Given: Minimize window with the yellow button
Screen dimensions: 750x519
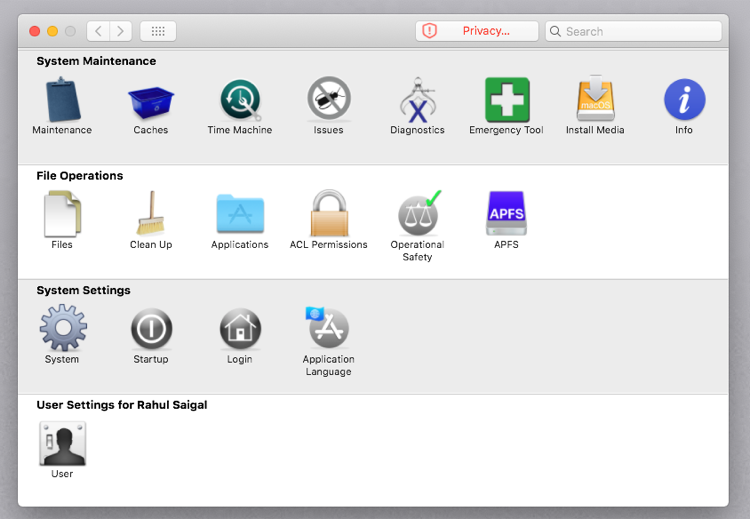Looking at the screenshot, I should pyautogui.click(x=53, y=31).
